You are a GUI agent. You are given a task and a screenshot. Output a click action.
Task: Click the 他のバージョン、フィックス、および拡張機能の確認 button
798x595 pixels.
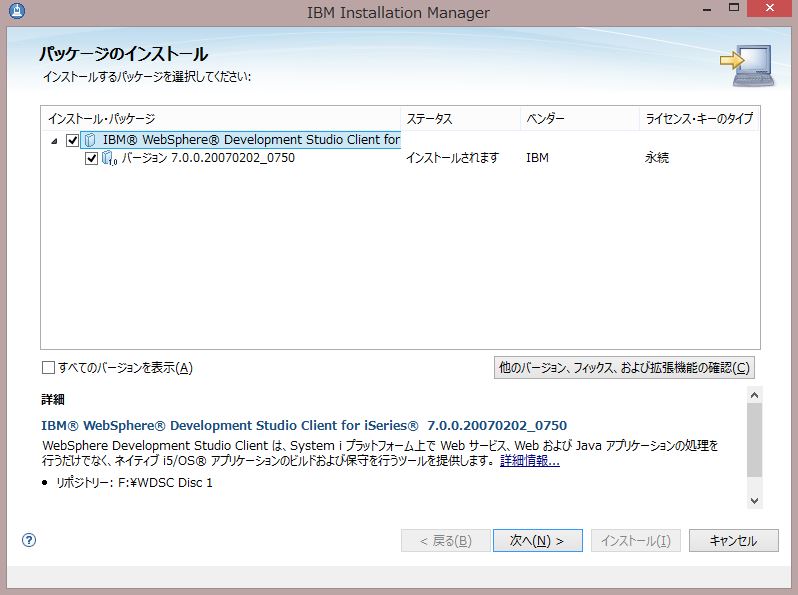click(624, 367)
